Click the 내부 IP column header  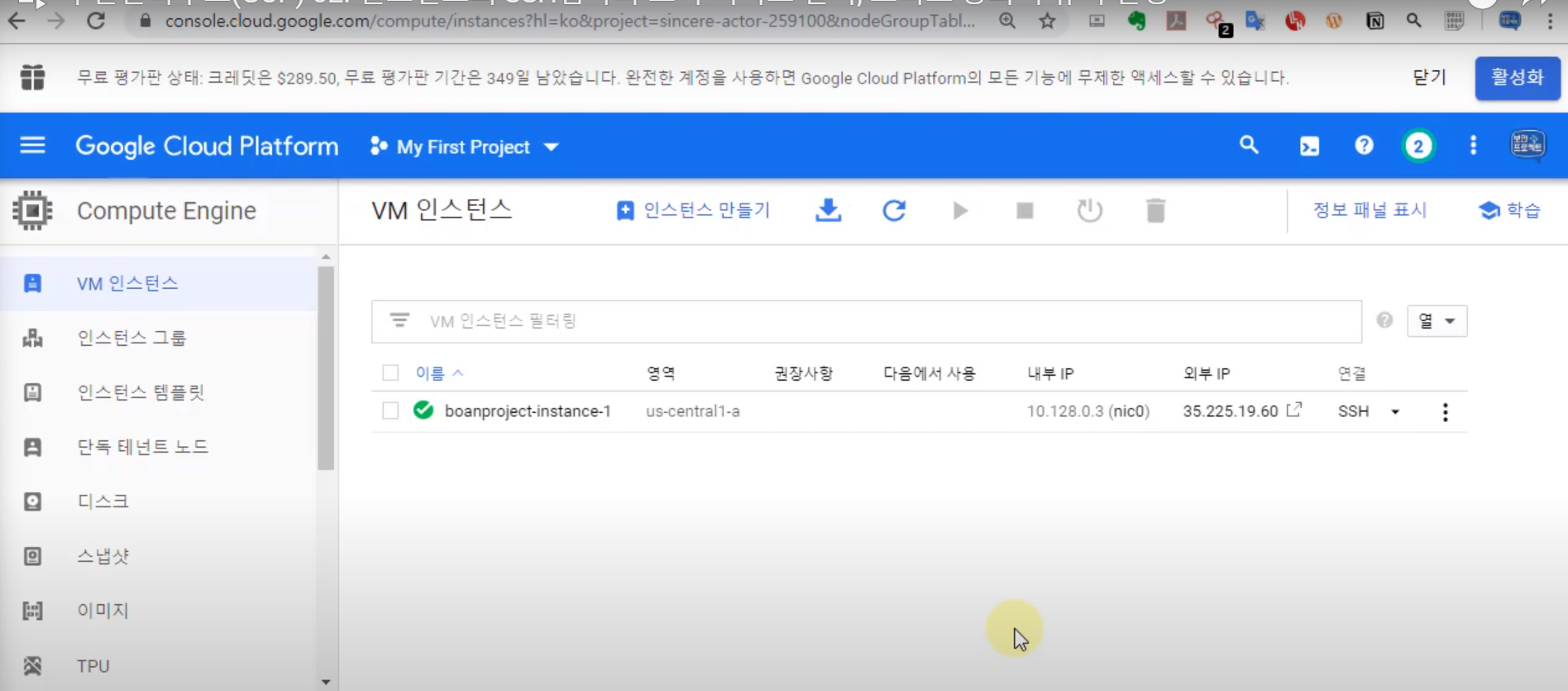pyautogui.click(x=1050, y=373)
